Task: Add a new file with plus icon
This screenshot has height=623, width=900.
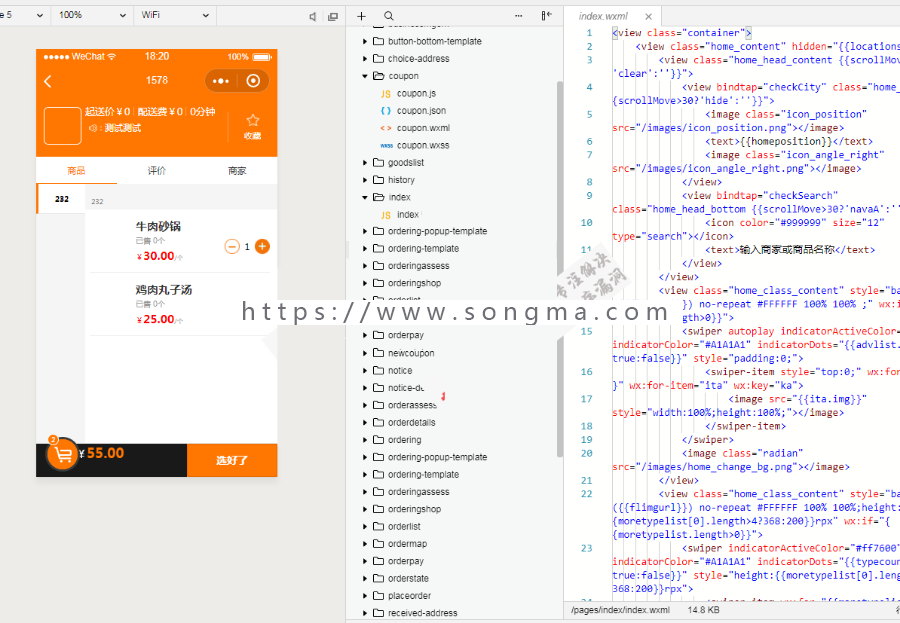Action: click(361, 16)
